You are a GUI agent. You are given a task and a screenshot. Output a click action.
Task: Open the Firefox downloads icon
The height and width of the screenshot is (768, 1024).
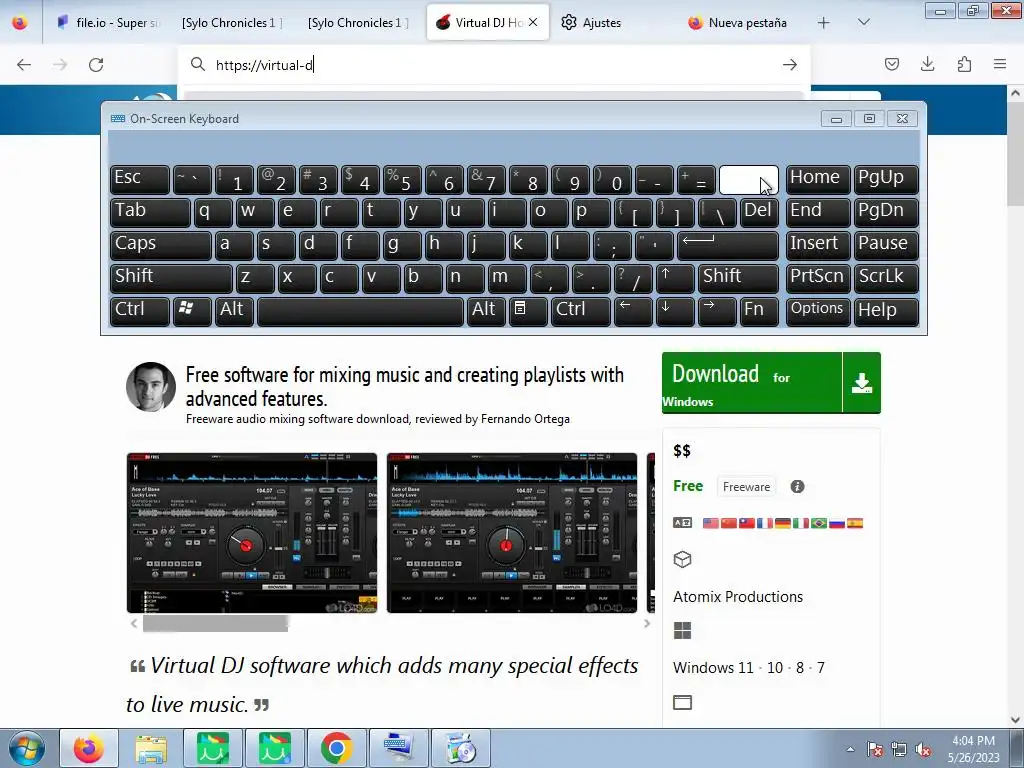(x=927, y=64)
